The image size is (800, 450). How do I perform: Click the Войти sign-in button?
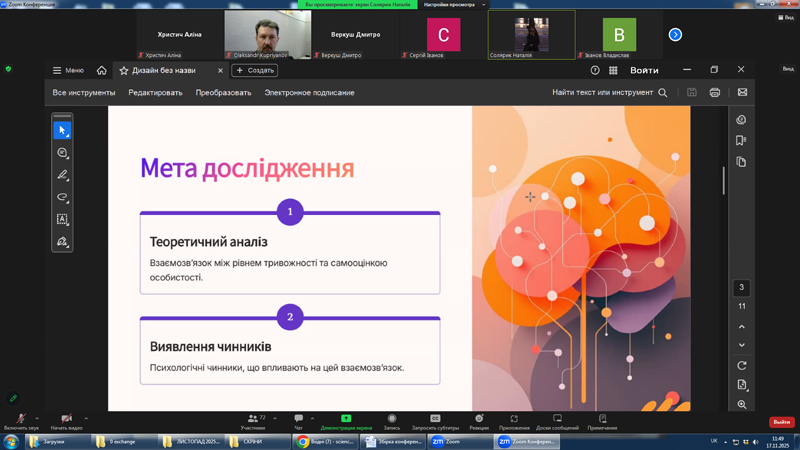[644, 71]
